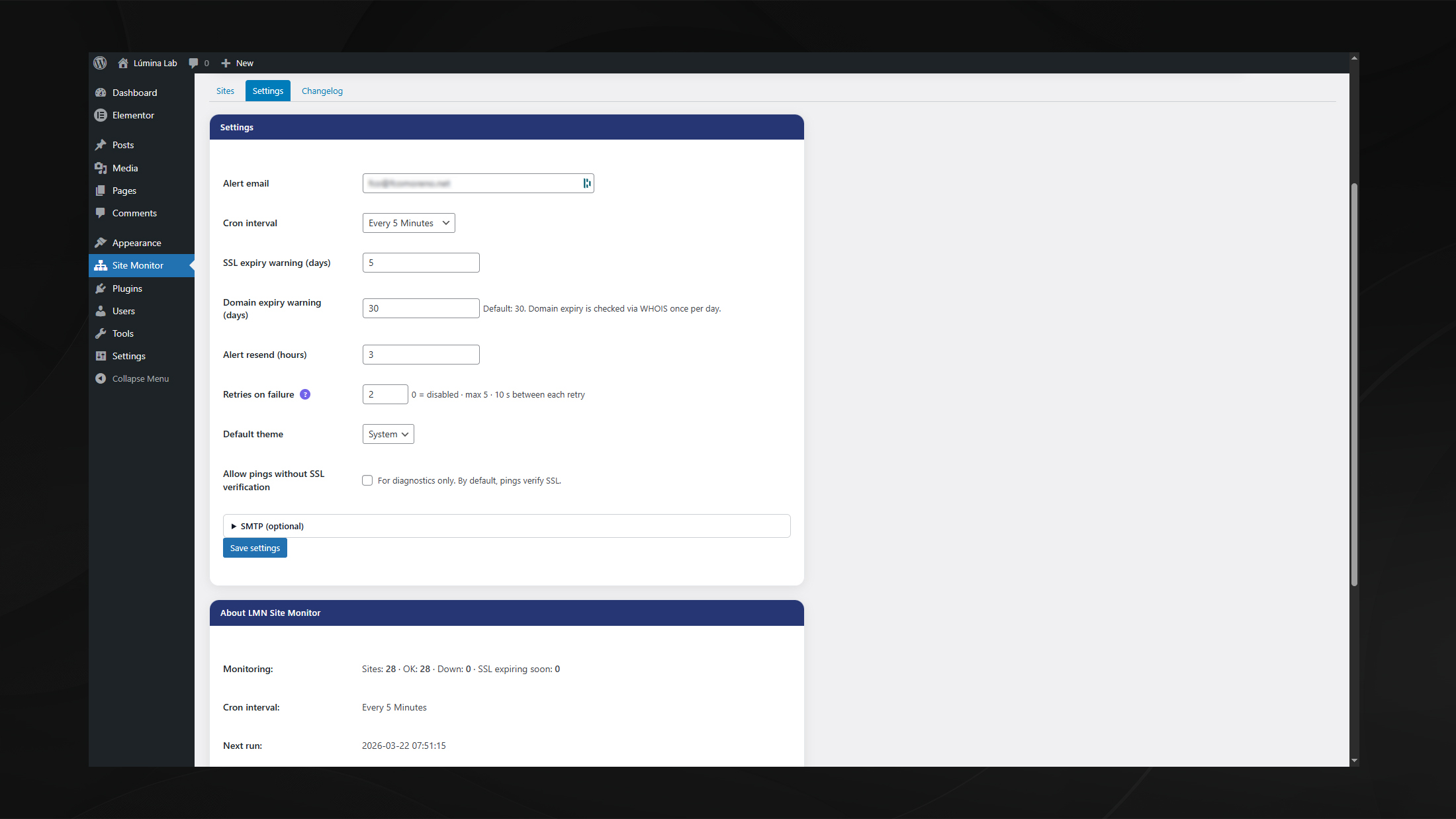
Task: Switch to the Sites tab
Action: (x=225, y=91)
